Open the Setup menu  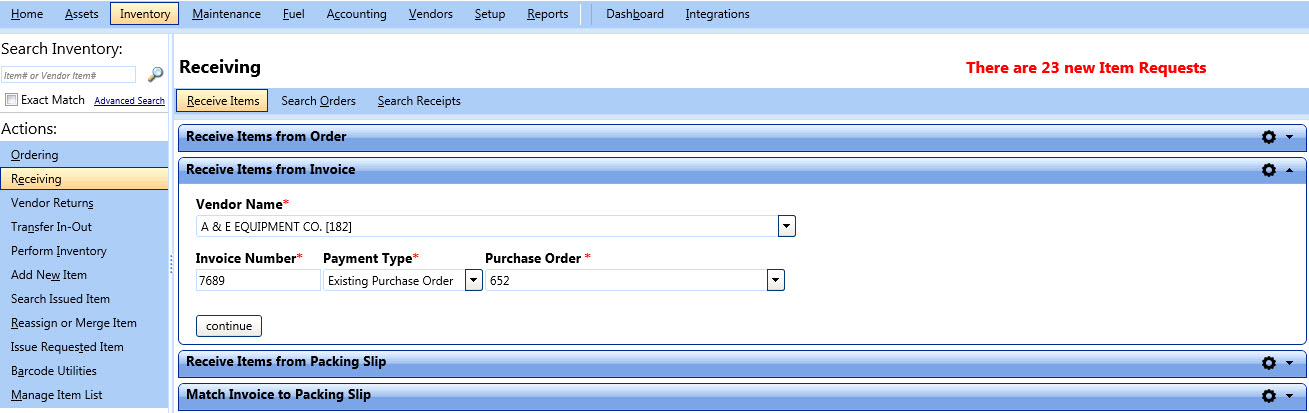click(490, 14)
